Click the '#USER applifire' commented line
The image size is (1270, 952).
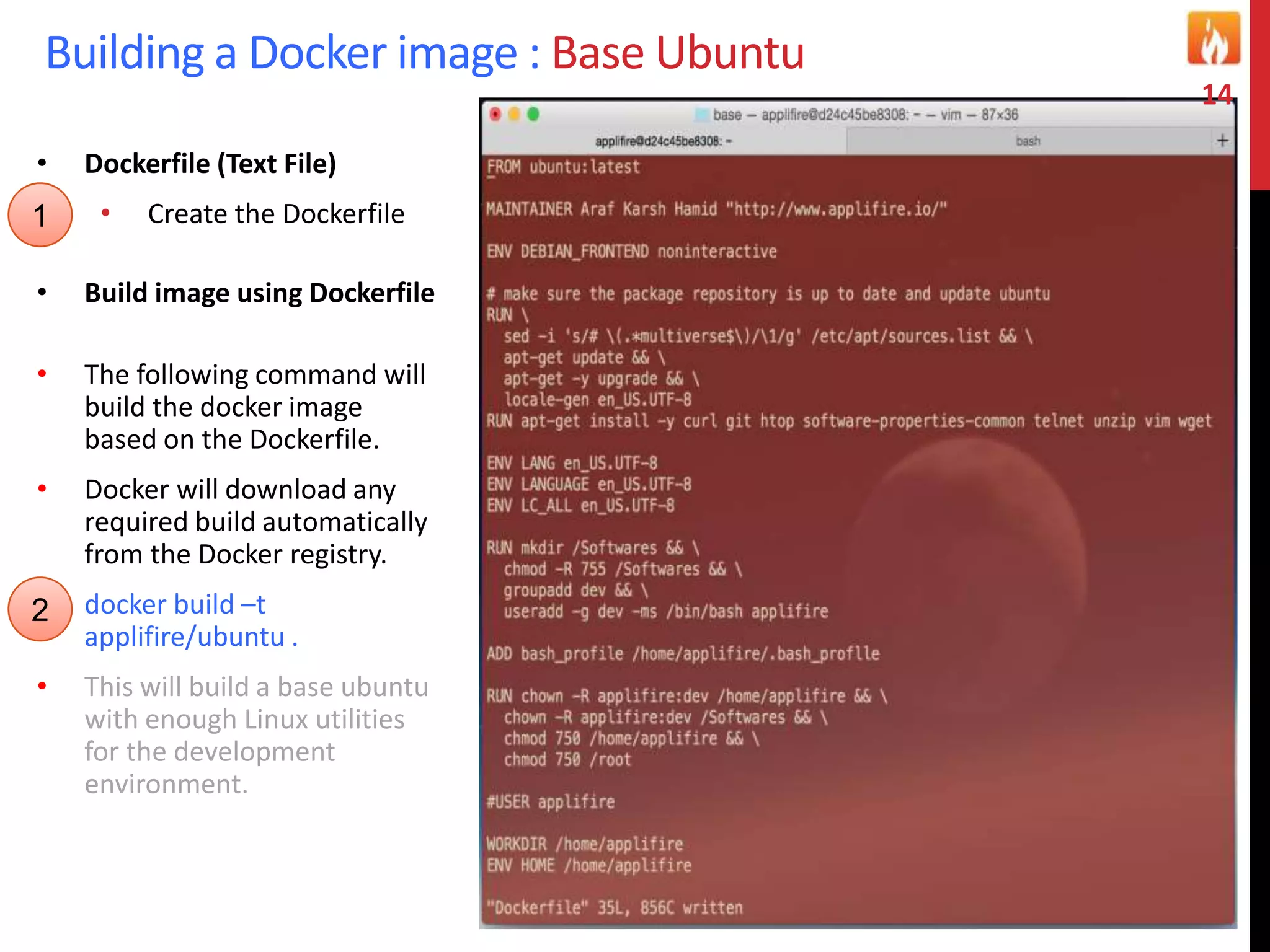tap(551, 802)
